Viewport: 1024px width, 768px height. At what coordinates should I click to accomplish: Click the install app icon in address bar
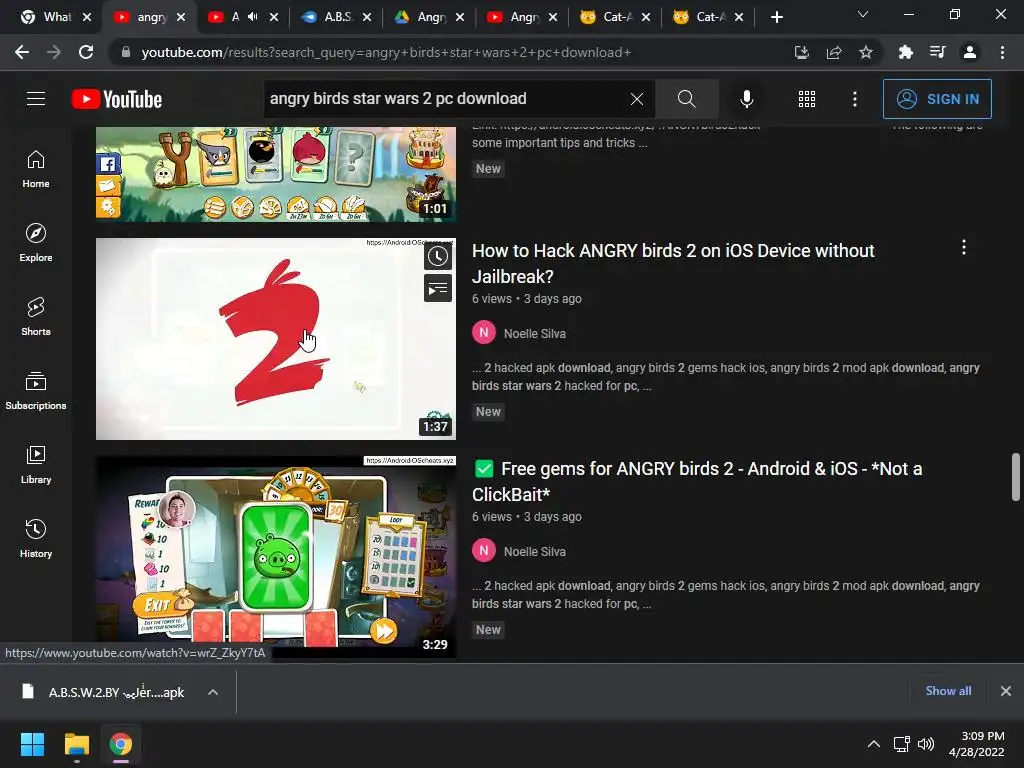801,52
